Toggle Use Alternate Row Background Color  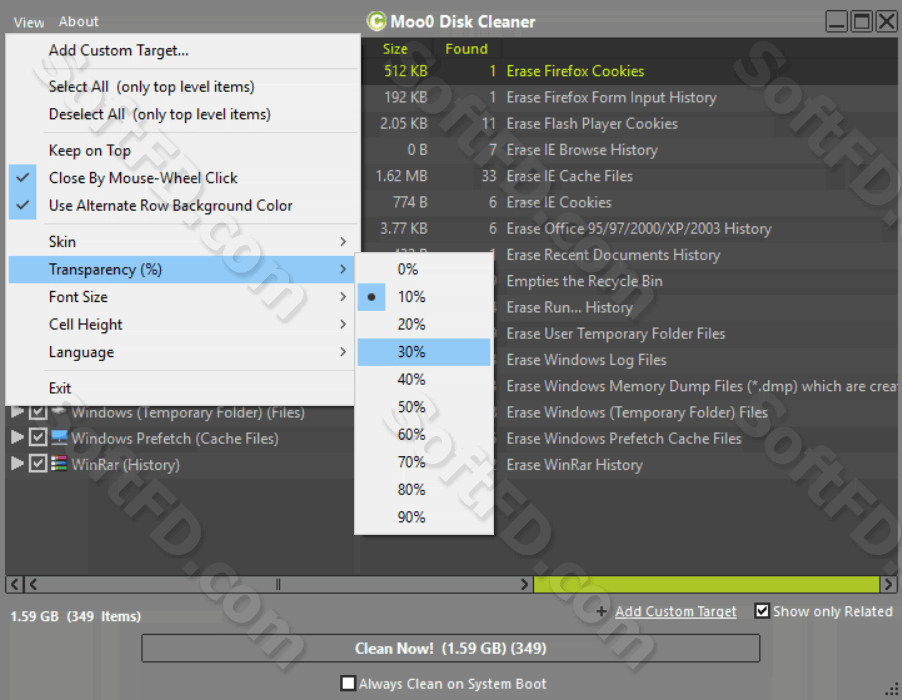click(182, 206)
